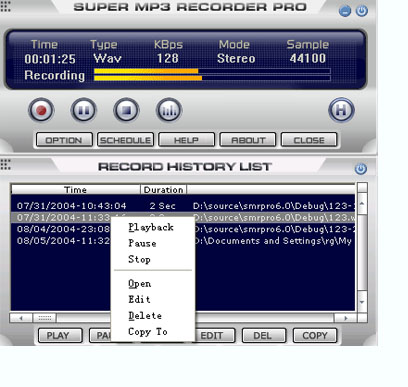Click the horizontal scrollbar right arrow
This screenshot has width=408, height=387.
click(x=345, y=318)
